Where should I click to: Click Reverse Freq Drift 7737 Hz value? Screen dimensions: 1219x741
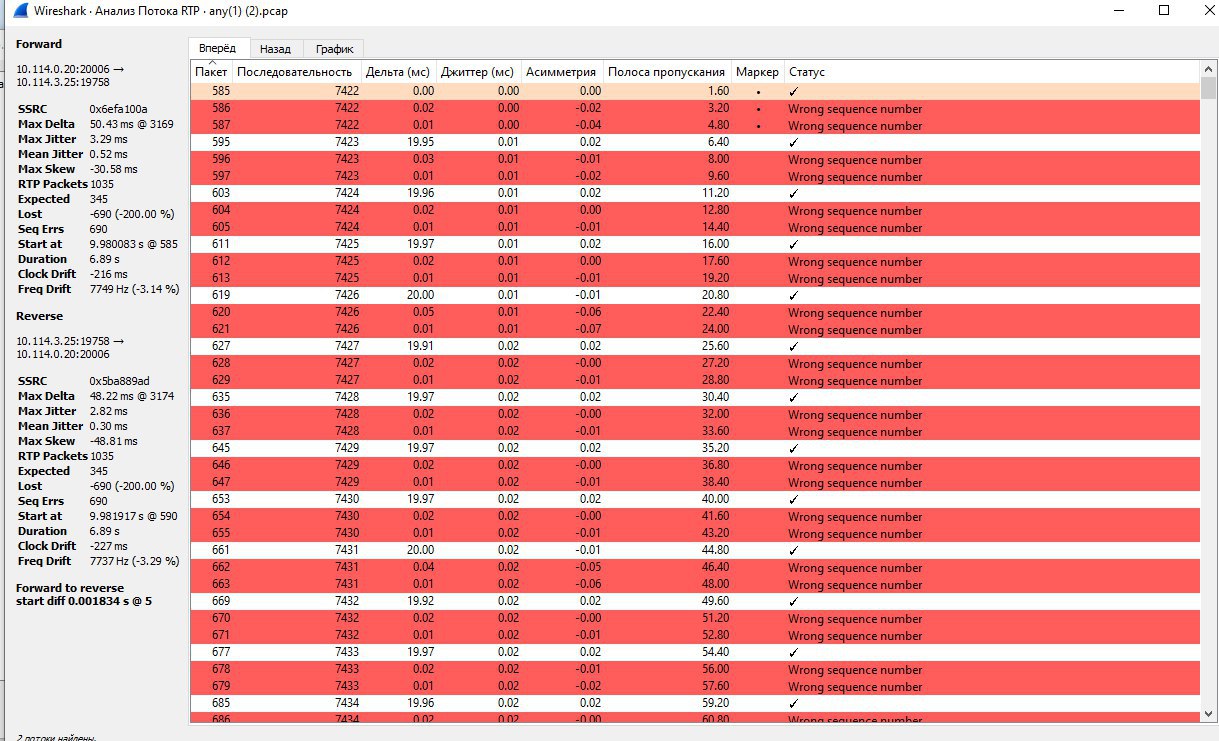134,561
